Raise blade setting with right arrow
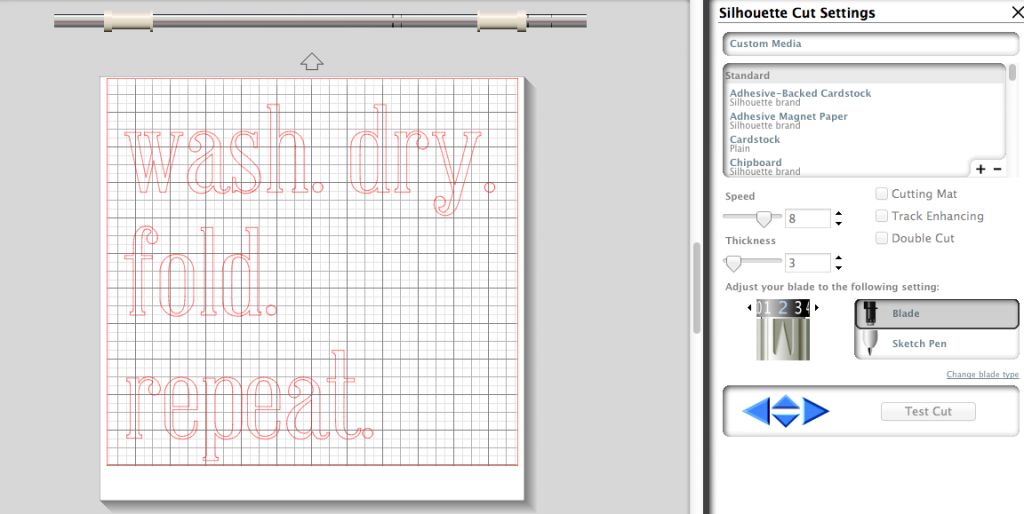 click(x=816, y=307)
